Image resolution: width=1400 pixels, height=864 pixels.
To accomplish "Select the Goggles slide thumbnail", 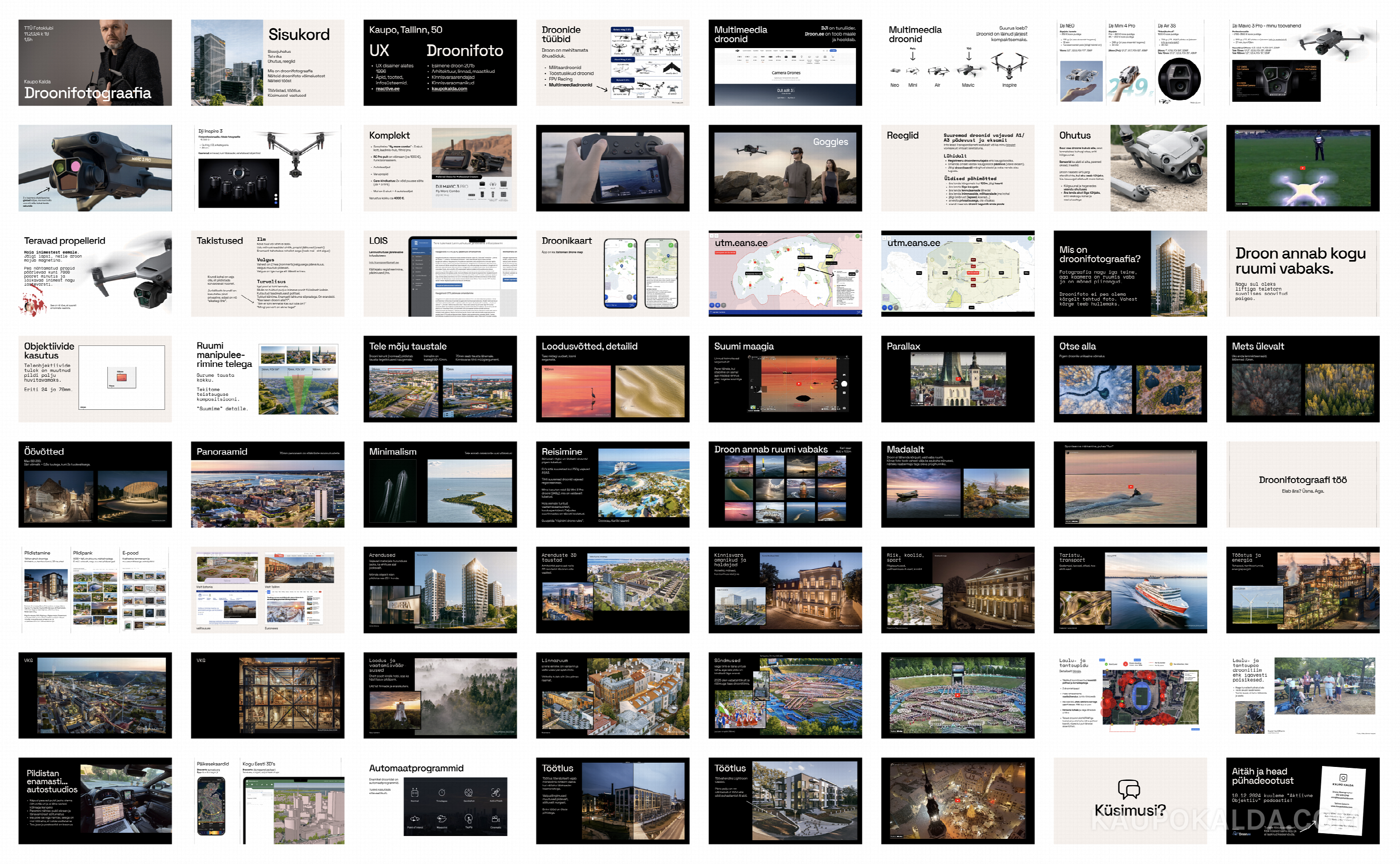I will pyautogui.click(x=785, y=168).
